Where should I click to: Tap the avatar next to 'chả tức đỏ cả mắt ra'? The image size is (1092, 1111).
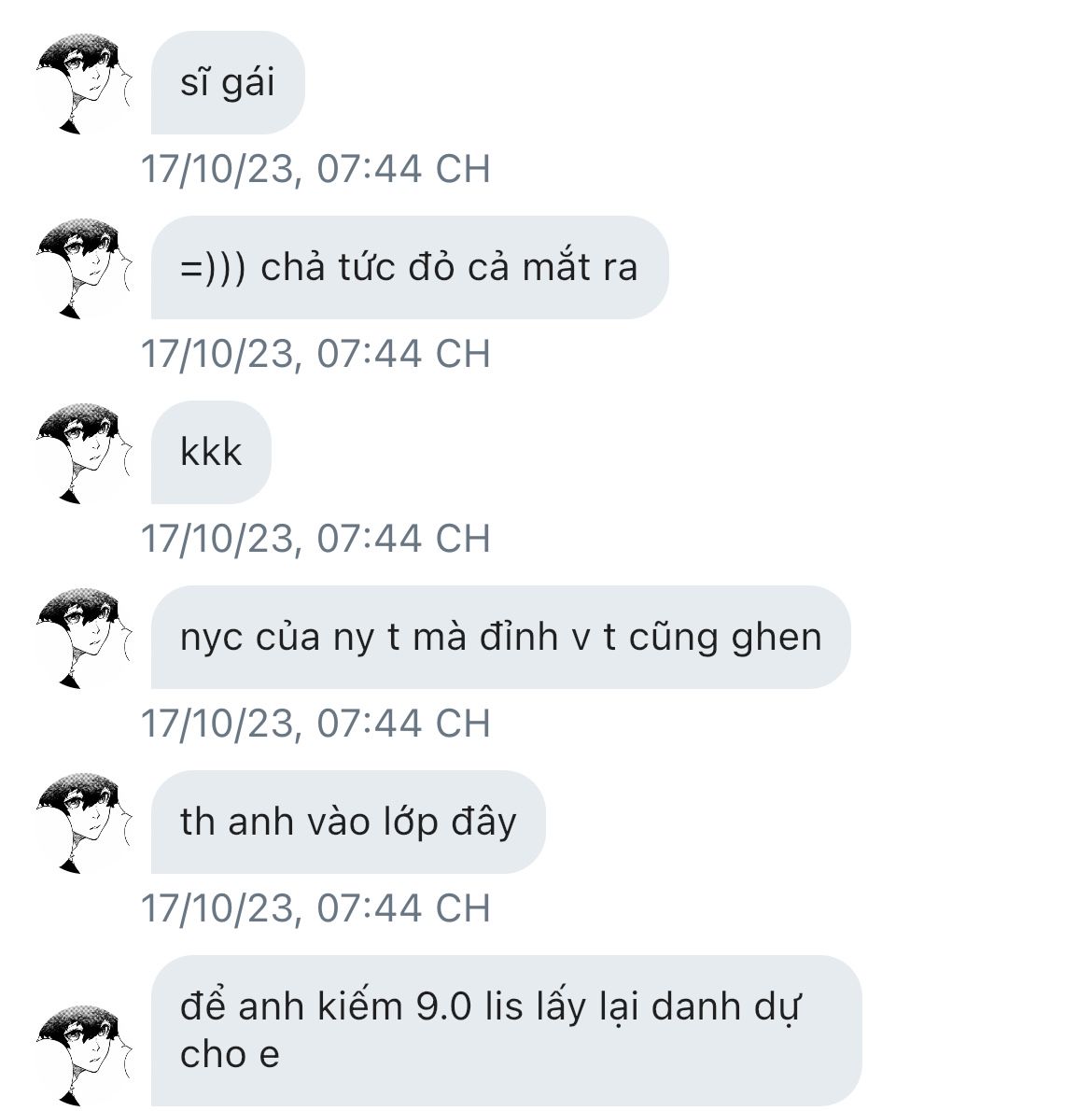coord(84,268)
